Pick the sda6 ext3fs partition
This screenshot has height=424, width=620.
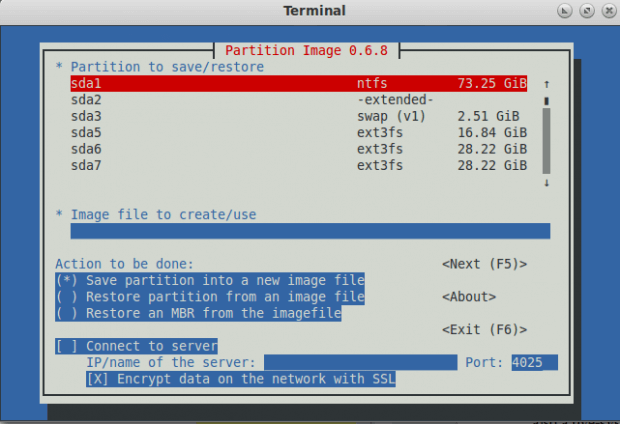(x=299, y=149)
